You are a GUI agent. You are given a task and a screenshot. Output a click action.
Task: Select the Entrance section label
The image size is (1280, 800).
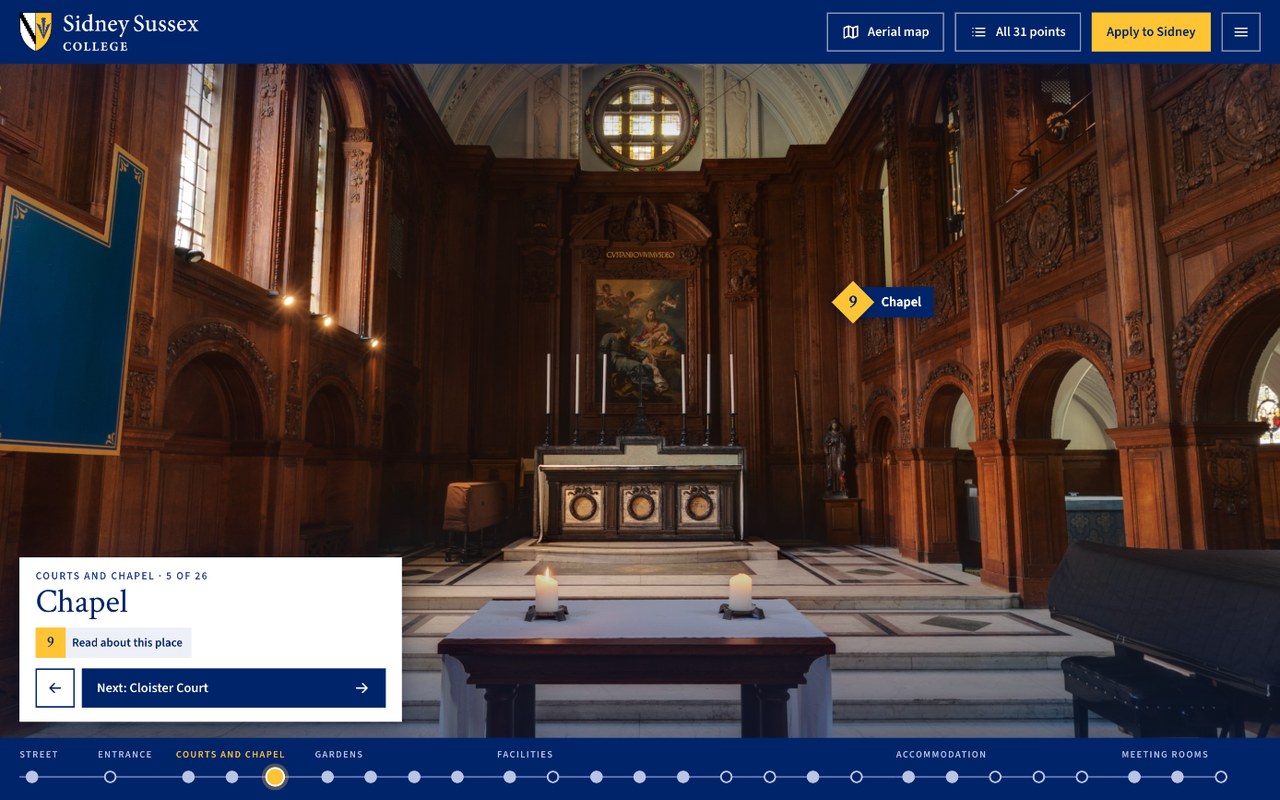(x=125, y=754)
